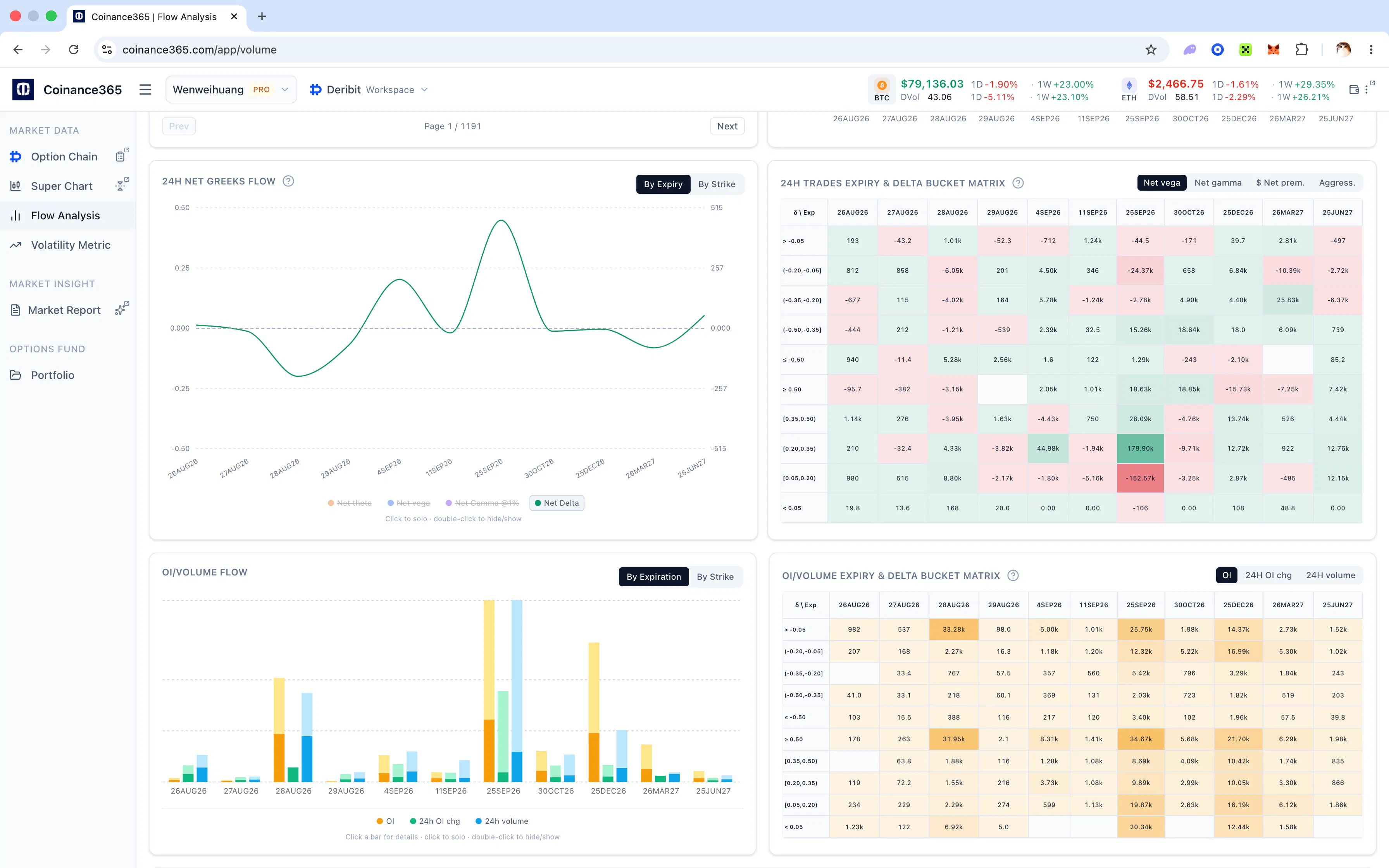1389x868 pixels.
Task: Toggle Net vega series in legend
Action: point(408,503)
